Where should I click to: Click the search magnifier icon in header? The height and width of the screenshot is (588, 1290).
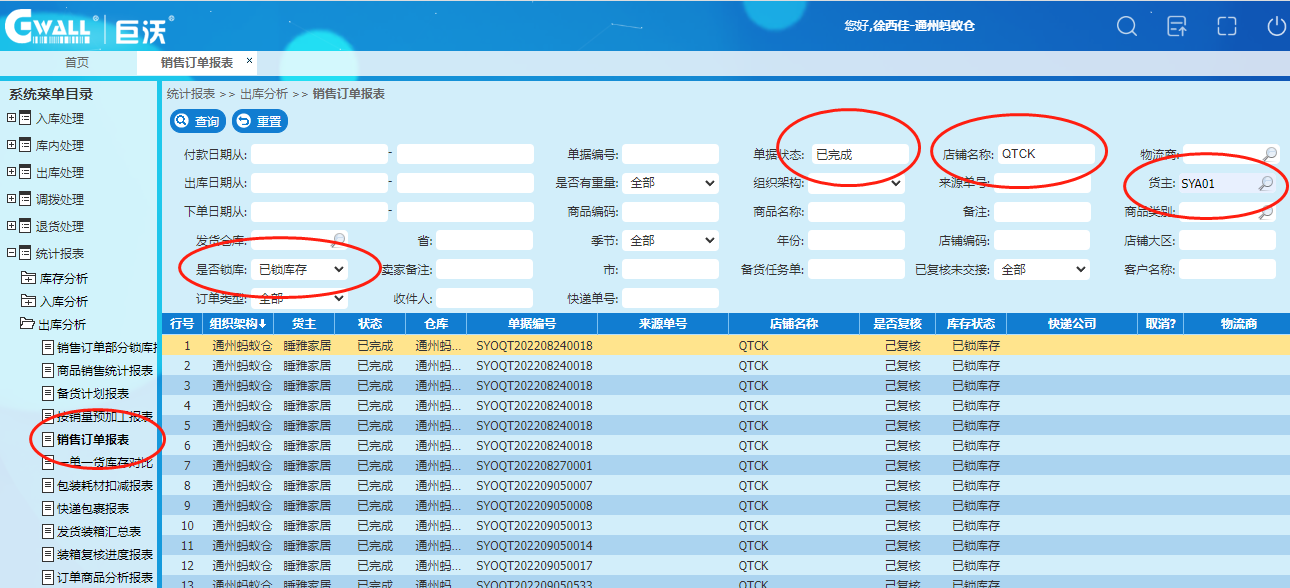pyautogui.click(x=1127, y=27)
